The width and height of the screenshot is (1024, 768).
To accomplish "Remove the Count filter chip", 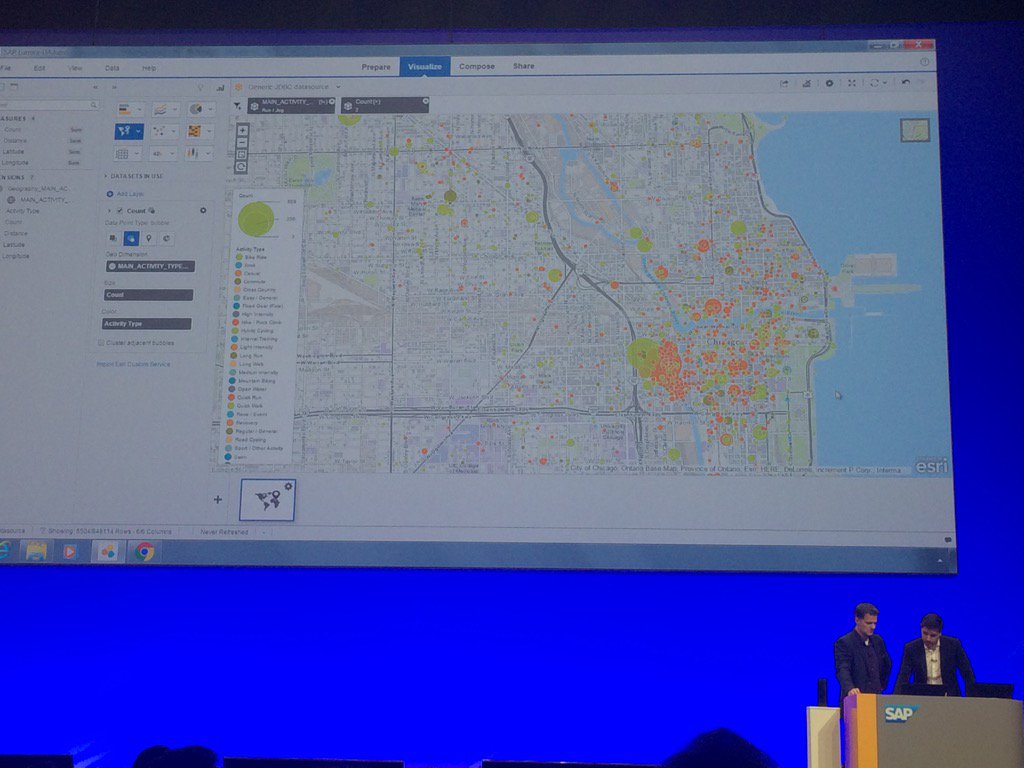I will click(x=425, y=101).
